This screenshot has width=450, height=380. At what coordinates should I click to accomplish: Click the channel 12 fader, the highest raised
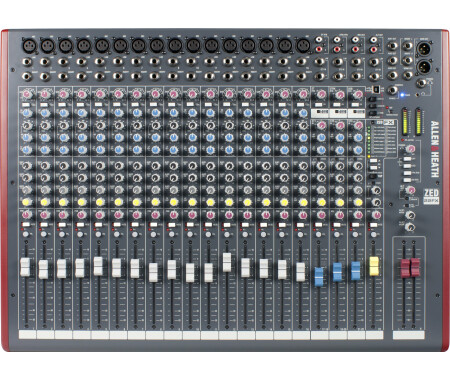tap(227, 262)
